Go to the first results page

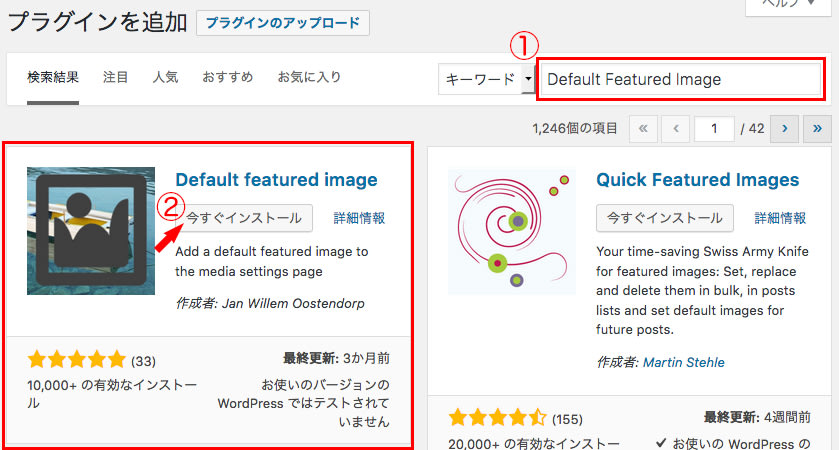(x=643, y=129)
